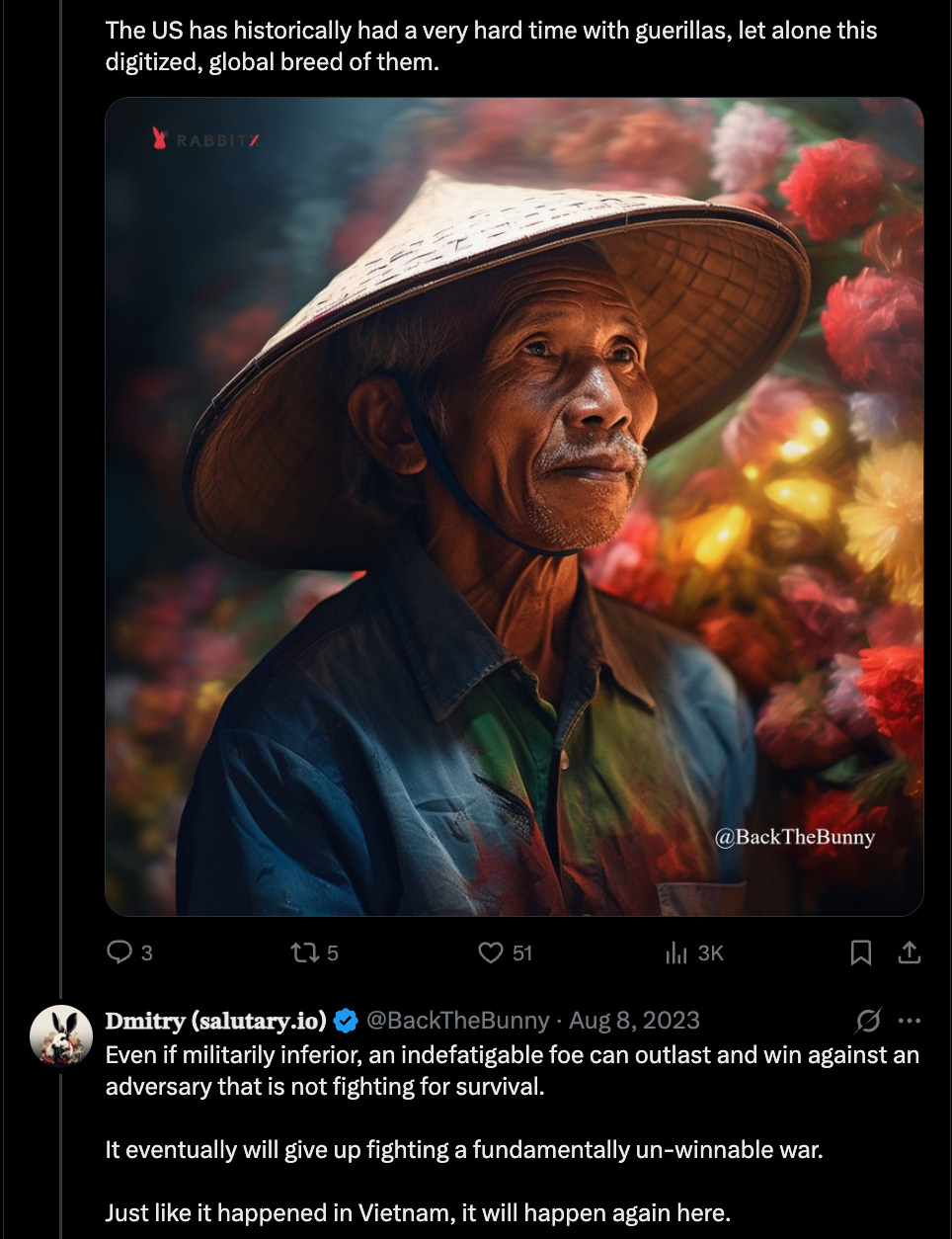Click the 'Just like it happened in Vietnam' line
952x1239 pixels.
418,1213
